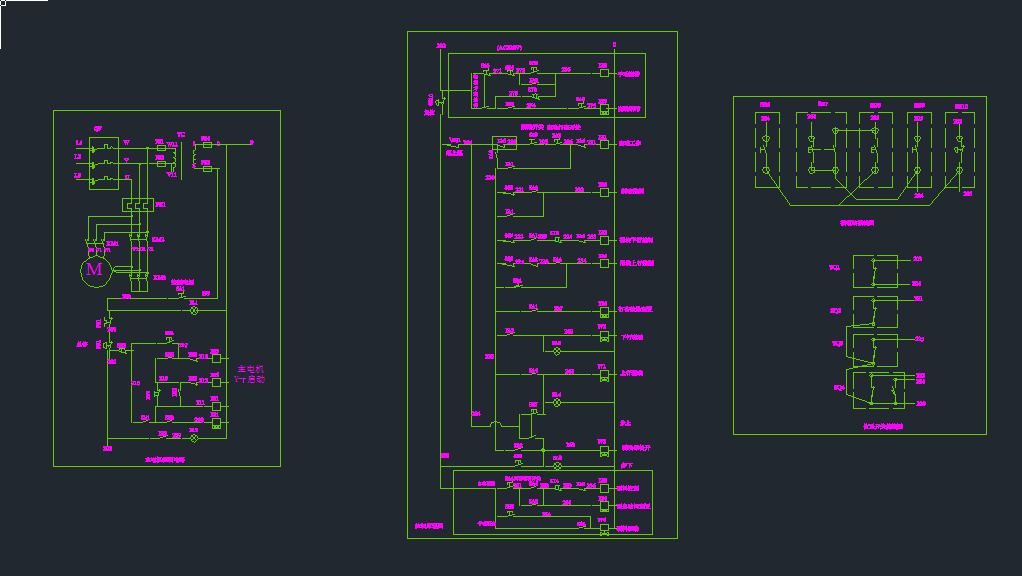Select the title caption under the left schematic
The width and height of the screenshot is (1022, 576).
pyautogui.click(x=165, y=460)
